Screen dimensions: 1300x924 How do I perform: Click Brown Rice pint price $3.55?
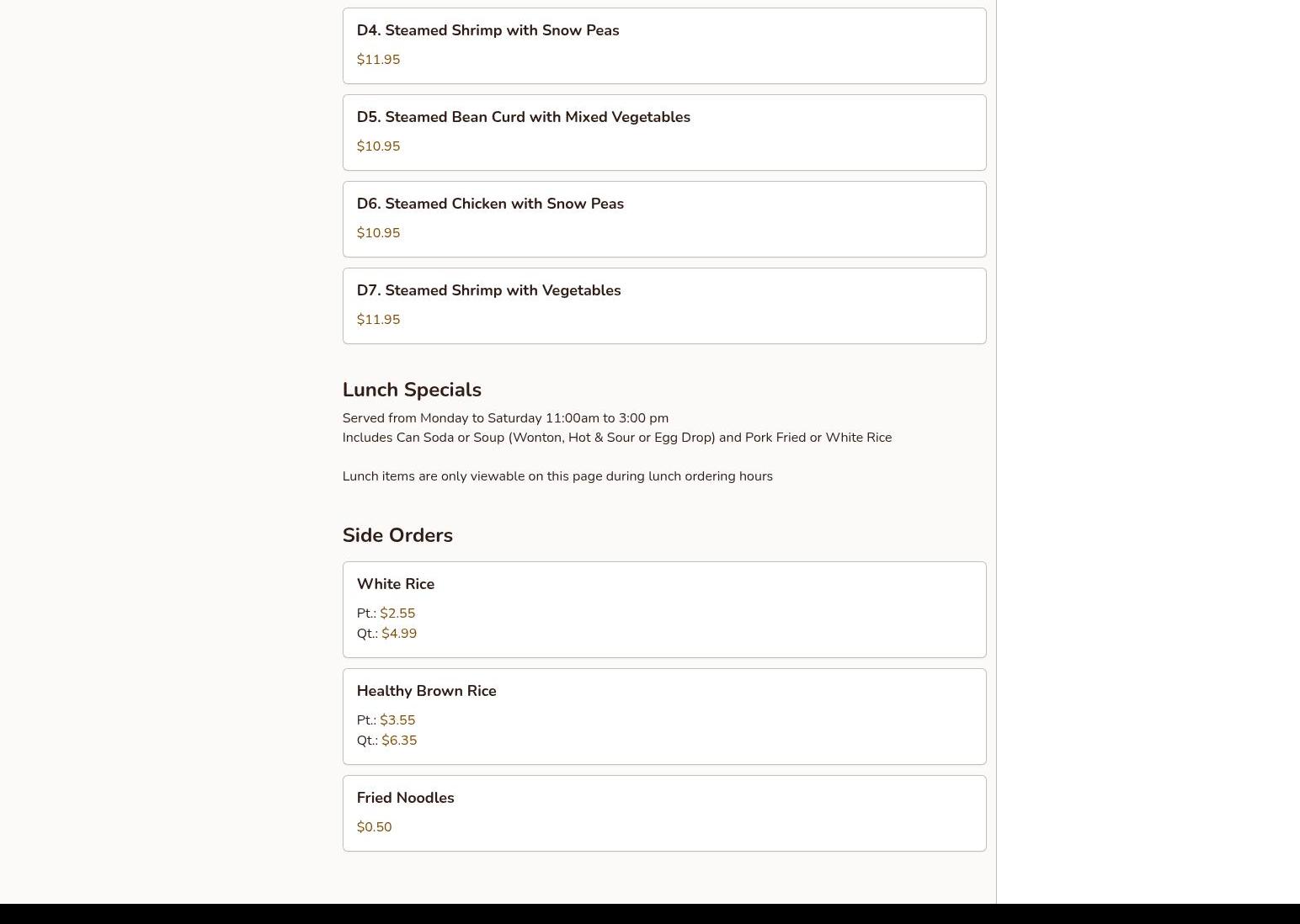tap(397, 720)
